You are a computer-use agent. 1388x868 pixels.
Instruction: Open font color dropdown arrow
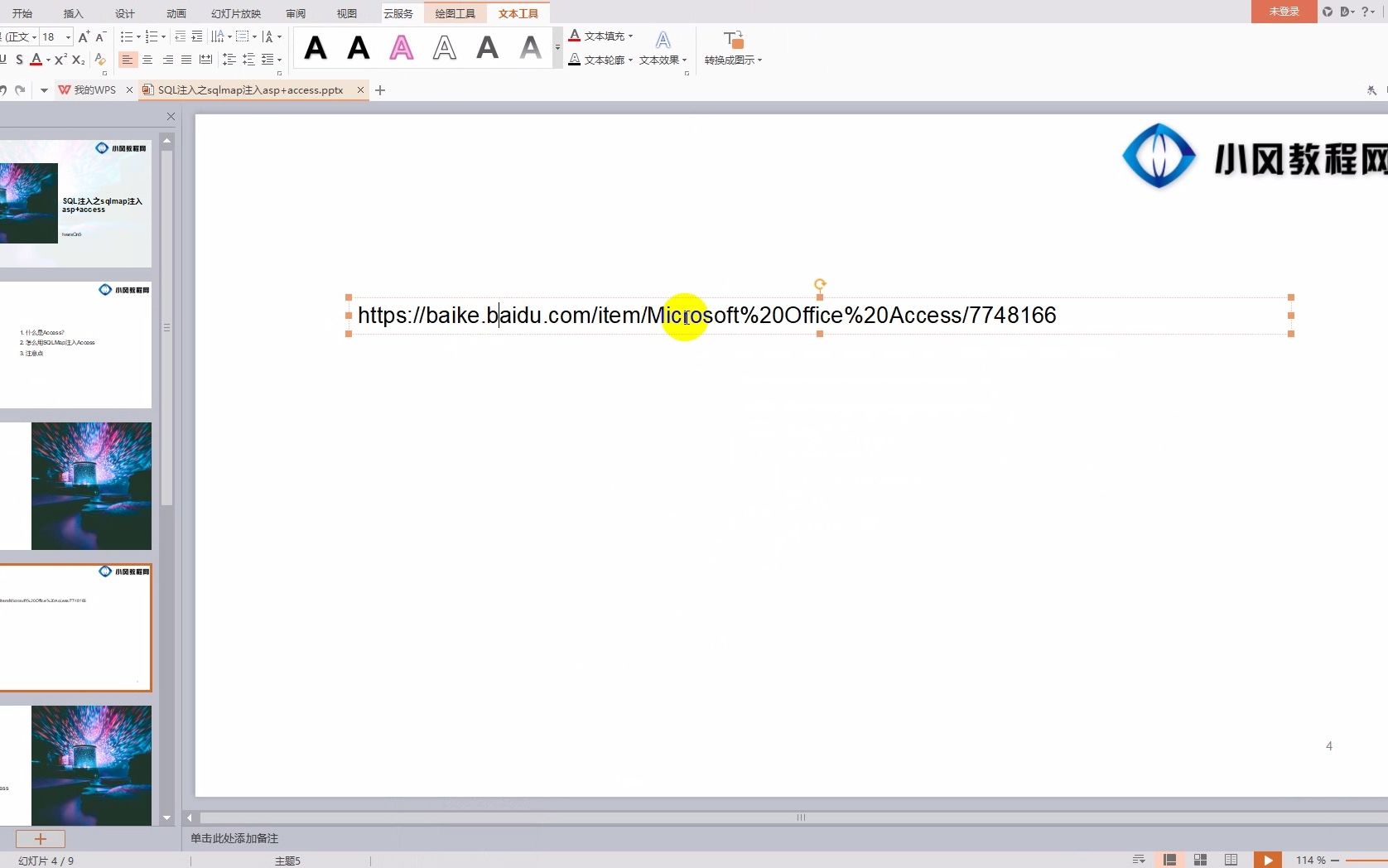point(48,60)
